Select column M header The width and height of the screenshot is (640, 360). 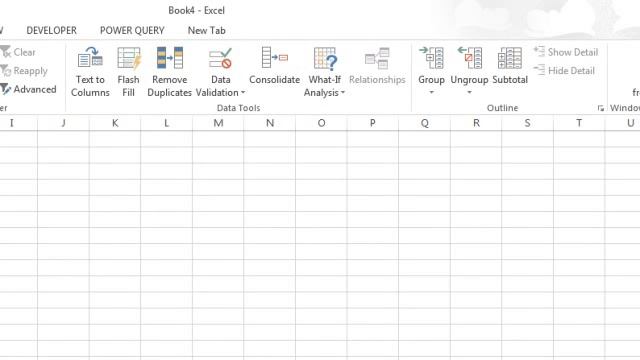(x=218, y=123)
